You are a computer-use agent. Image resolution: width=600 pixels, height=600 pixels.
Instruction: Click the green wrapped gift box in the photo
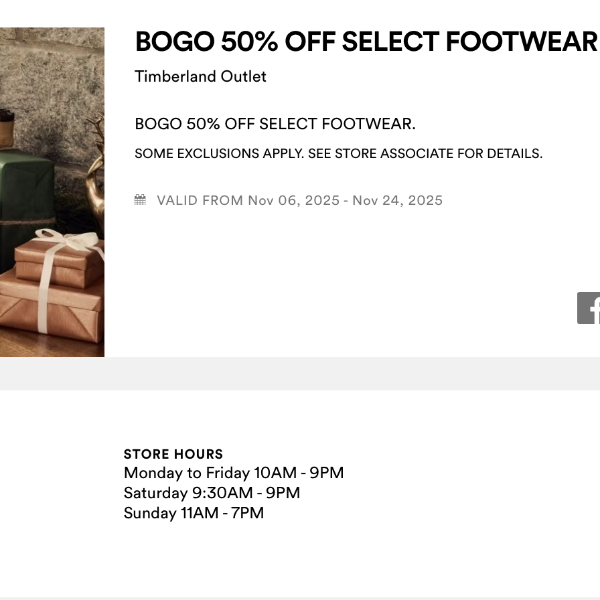(x=25, y=190)
